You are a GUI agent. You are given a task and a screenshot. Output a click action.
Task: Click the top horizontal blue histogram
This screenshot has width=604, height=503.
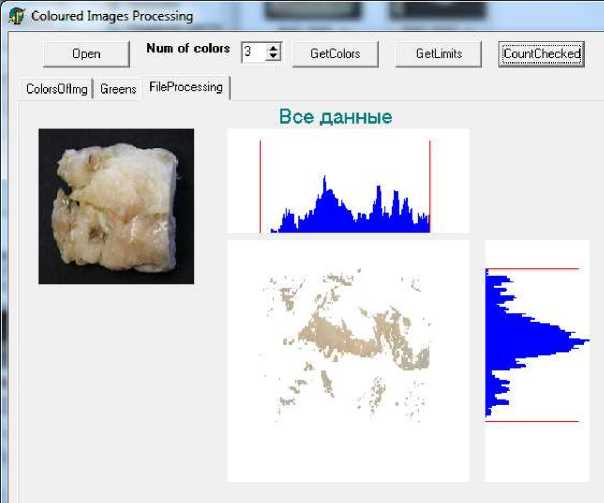348,181
